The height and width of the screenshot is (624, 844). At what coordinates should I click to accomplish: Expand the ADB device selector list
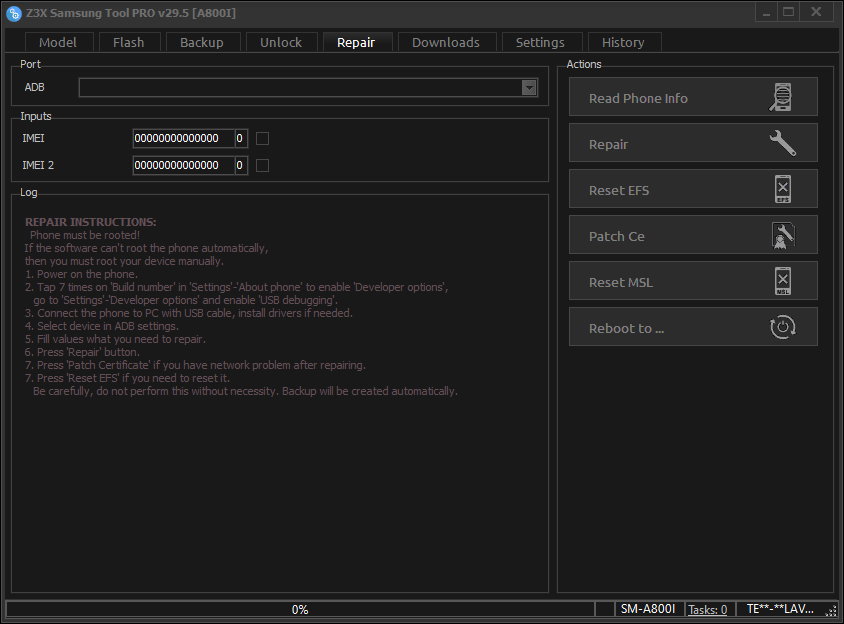pyautogui.click(x=528, y=88)
